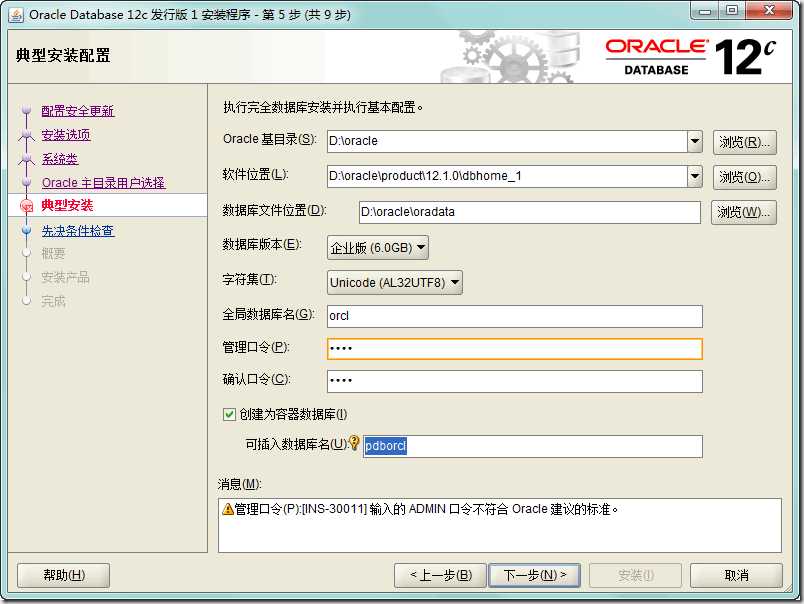804x604 pixels.
Task: Go to the 系统类 step
Action: pos(59,159)
